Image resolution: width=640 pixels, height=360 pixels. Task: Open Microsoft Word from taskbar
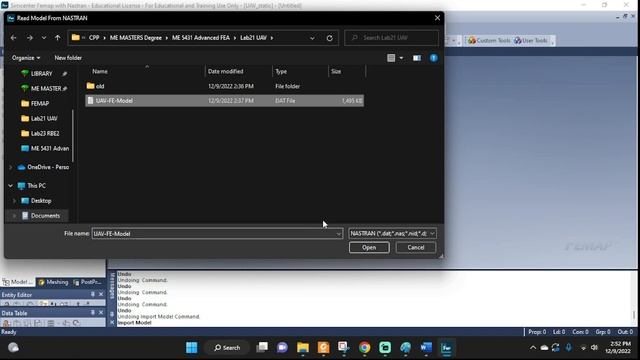click(x=426, y=348)
